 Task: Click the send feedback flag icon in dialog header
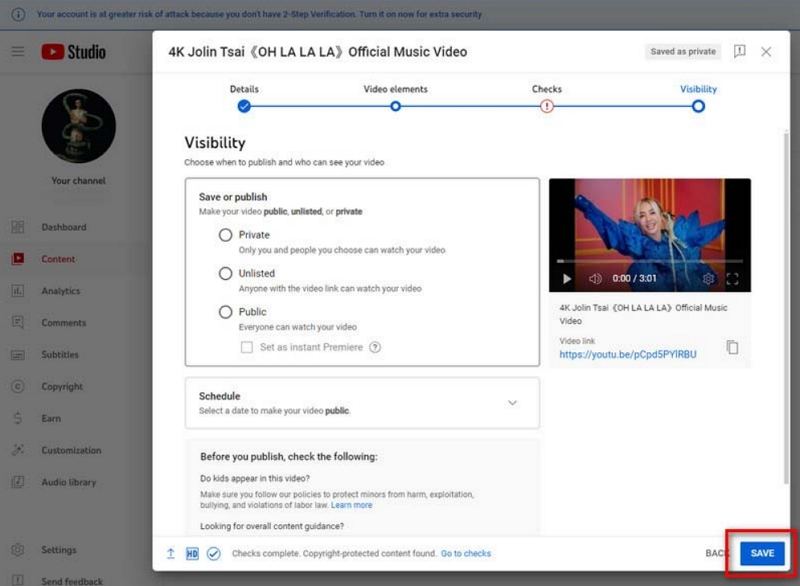(739, 52)
